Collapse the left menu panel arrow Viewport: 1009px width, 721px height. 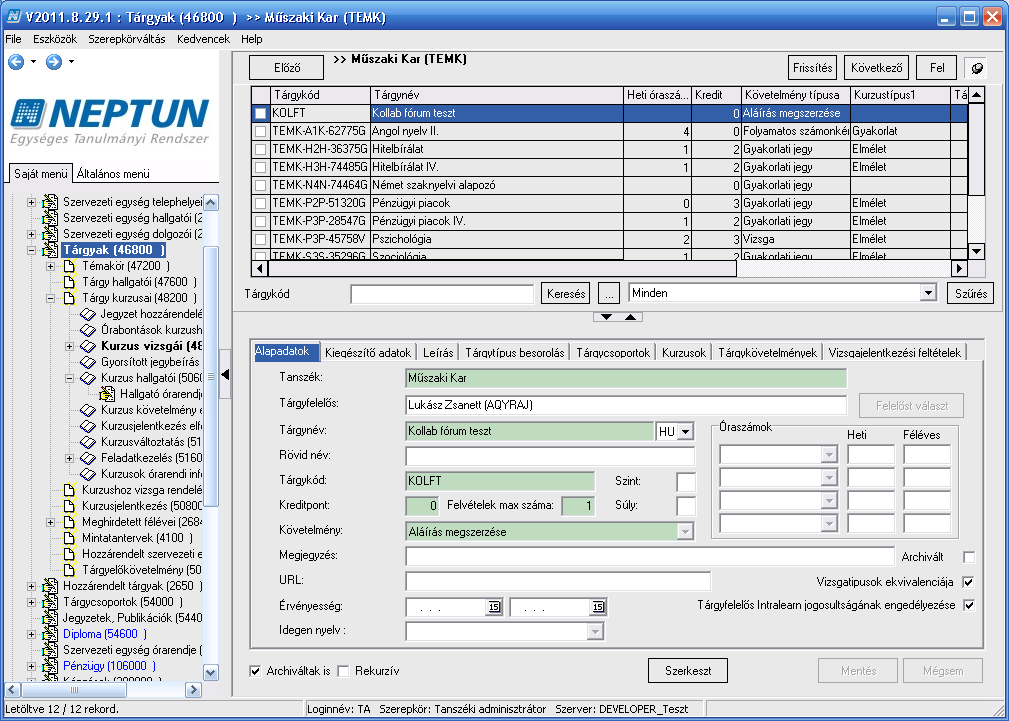click(225, 374)
